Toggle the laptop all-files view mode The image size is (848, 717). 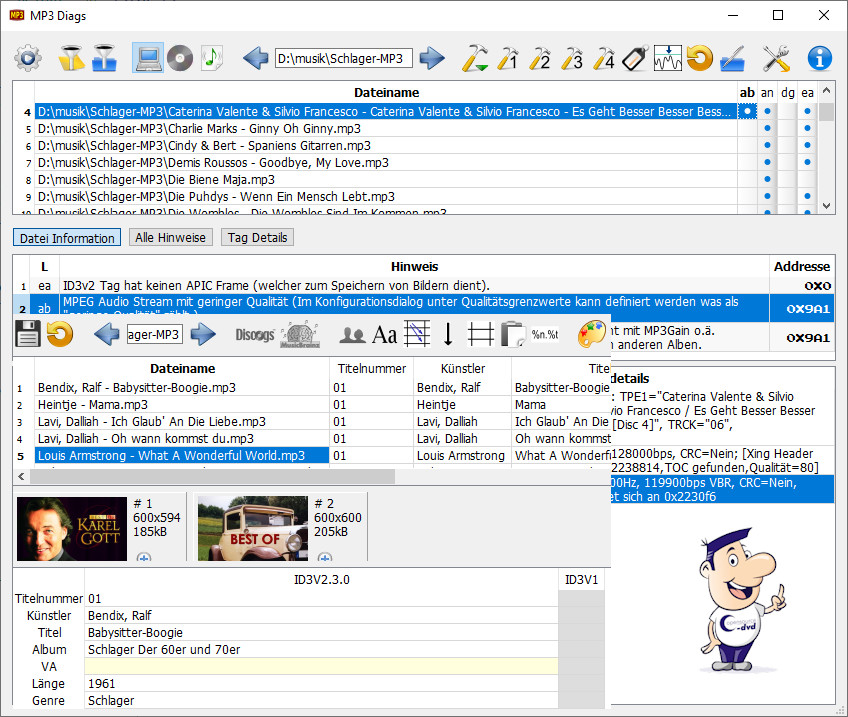(148, 58)
